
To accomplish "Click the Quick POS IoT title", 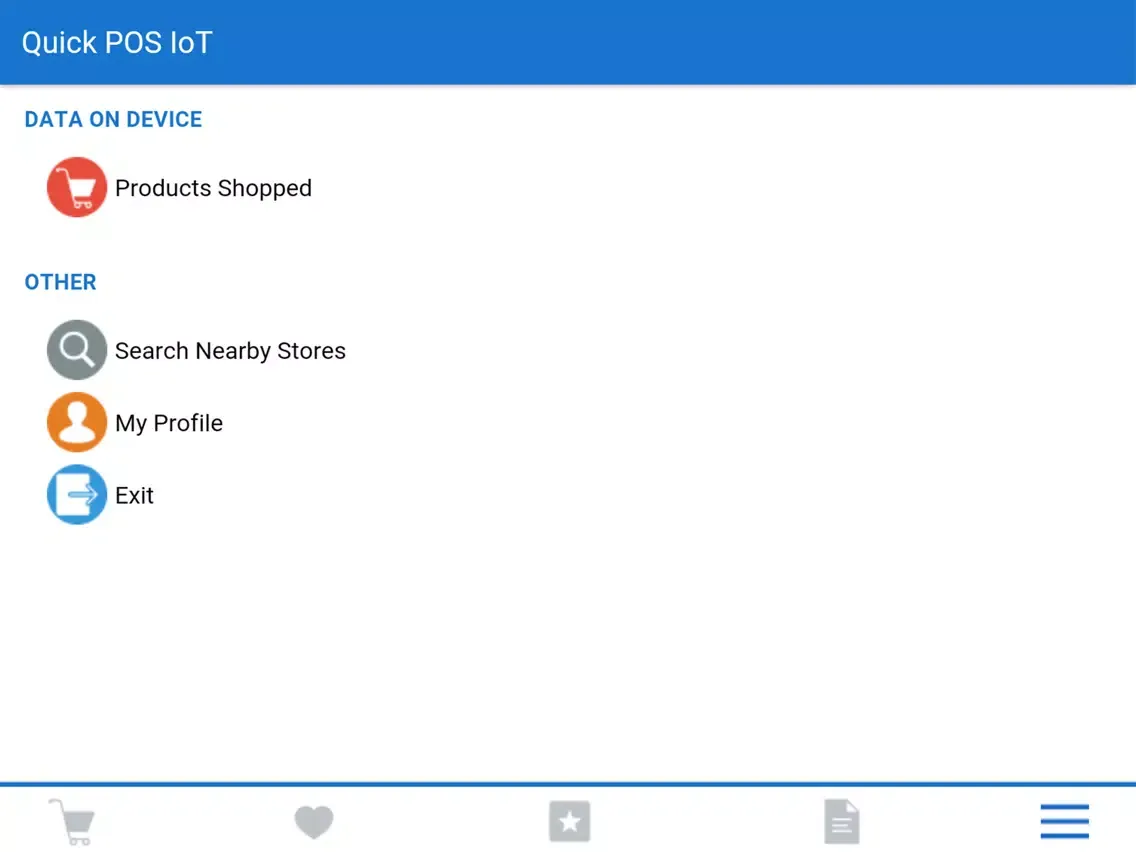I will click(x=117, y=43).
